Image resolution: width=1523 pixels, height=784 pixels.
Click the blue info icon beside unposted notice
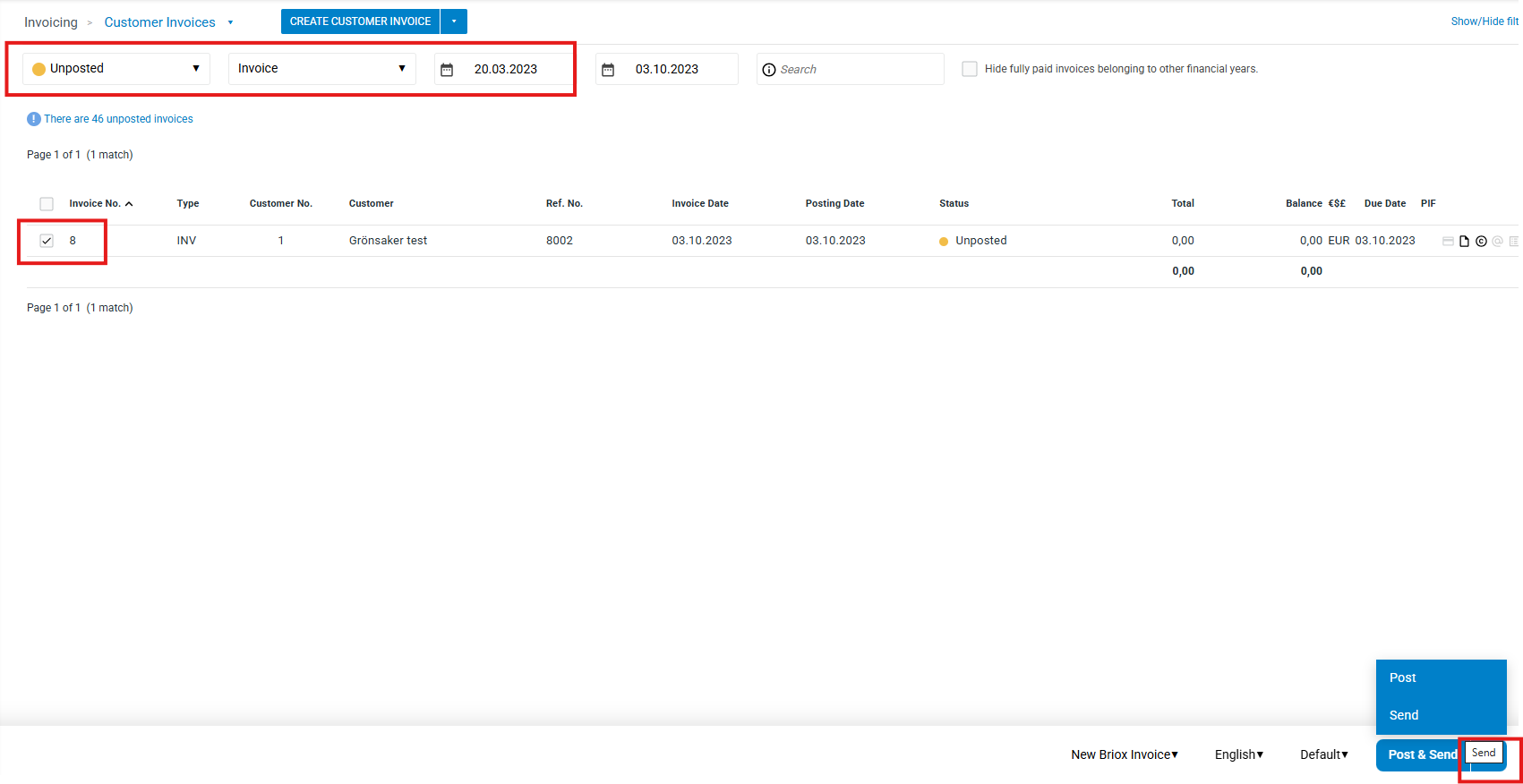(34, 119)
